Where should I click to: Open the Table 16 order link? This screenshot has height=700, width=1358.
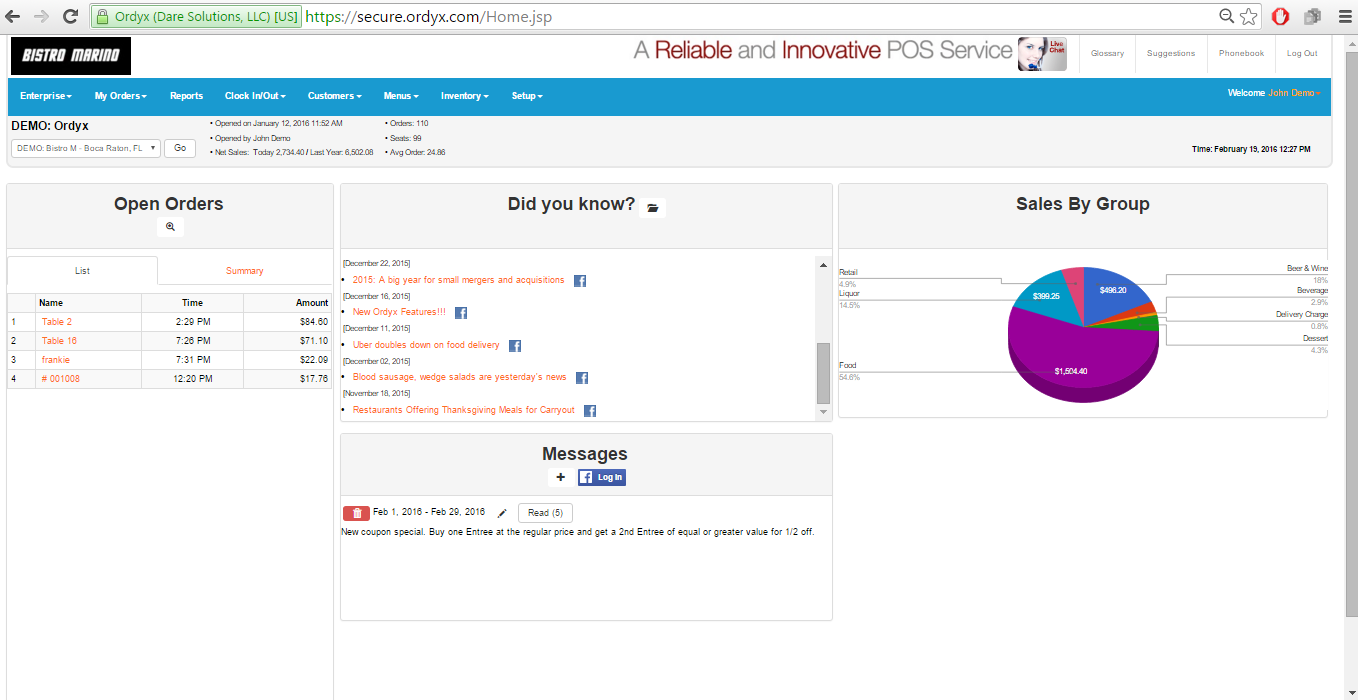tap(59, 341)
